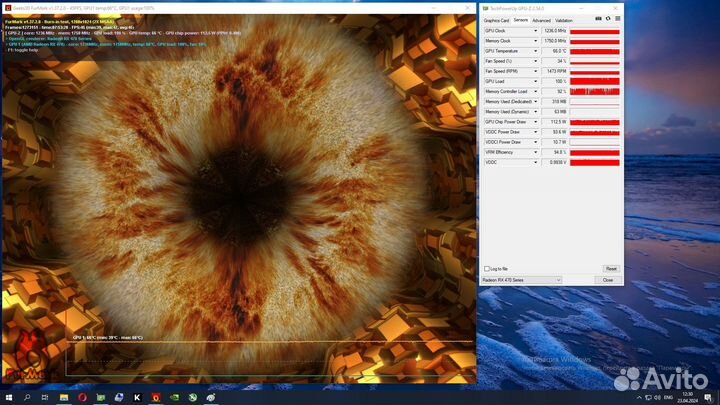Open File Explorer from the taskbar
The height and width of the screenshot is (405, 720).
[x=64, y=397]
